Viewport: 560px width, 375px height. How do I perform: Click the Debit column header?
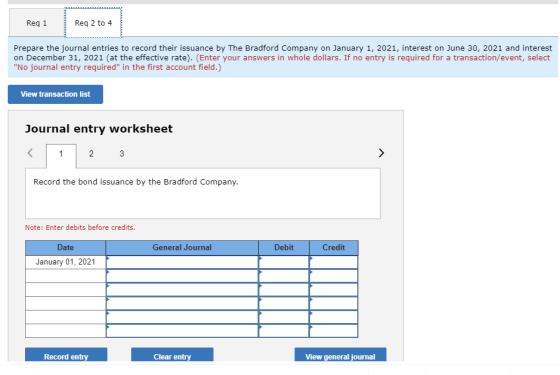coord(284,248)
